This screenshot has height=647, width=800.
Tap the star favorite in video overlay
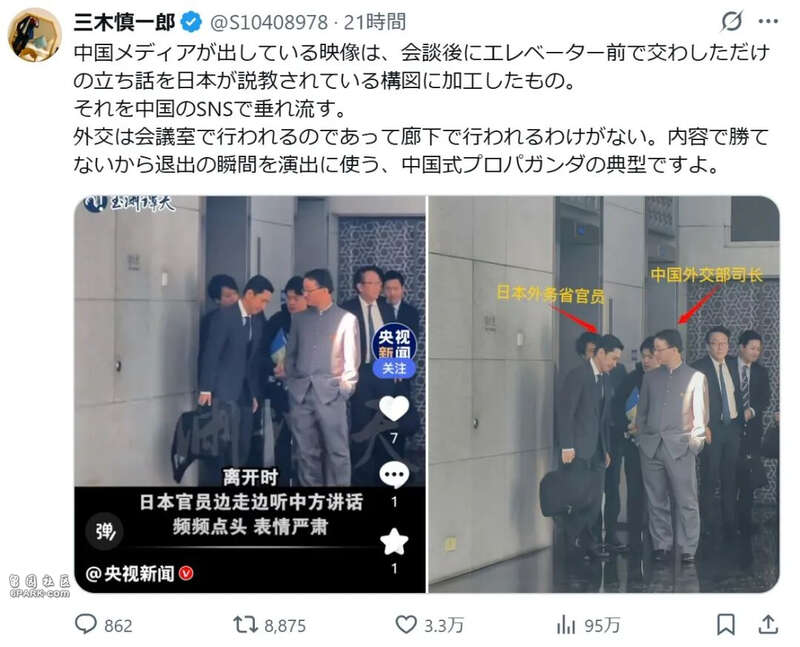pyautogui.click(x=394, y=542)
